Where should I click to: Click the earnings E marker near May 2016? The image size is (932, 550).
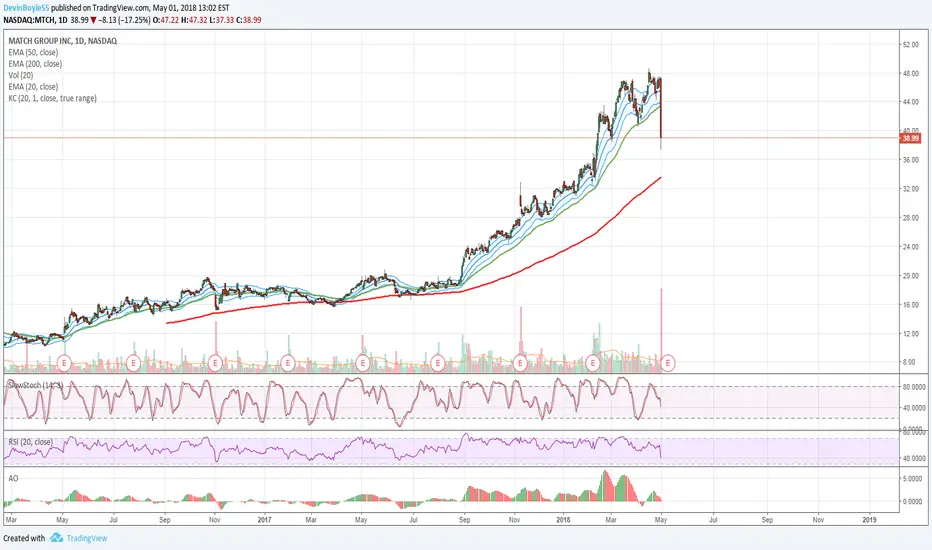[64, 362]
